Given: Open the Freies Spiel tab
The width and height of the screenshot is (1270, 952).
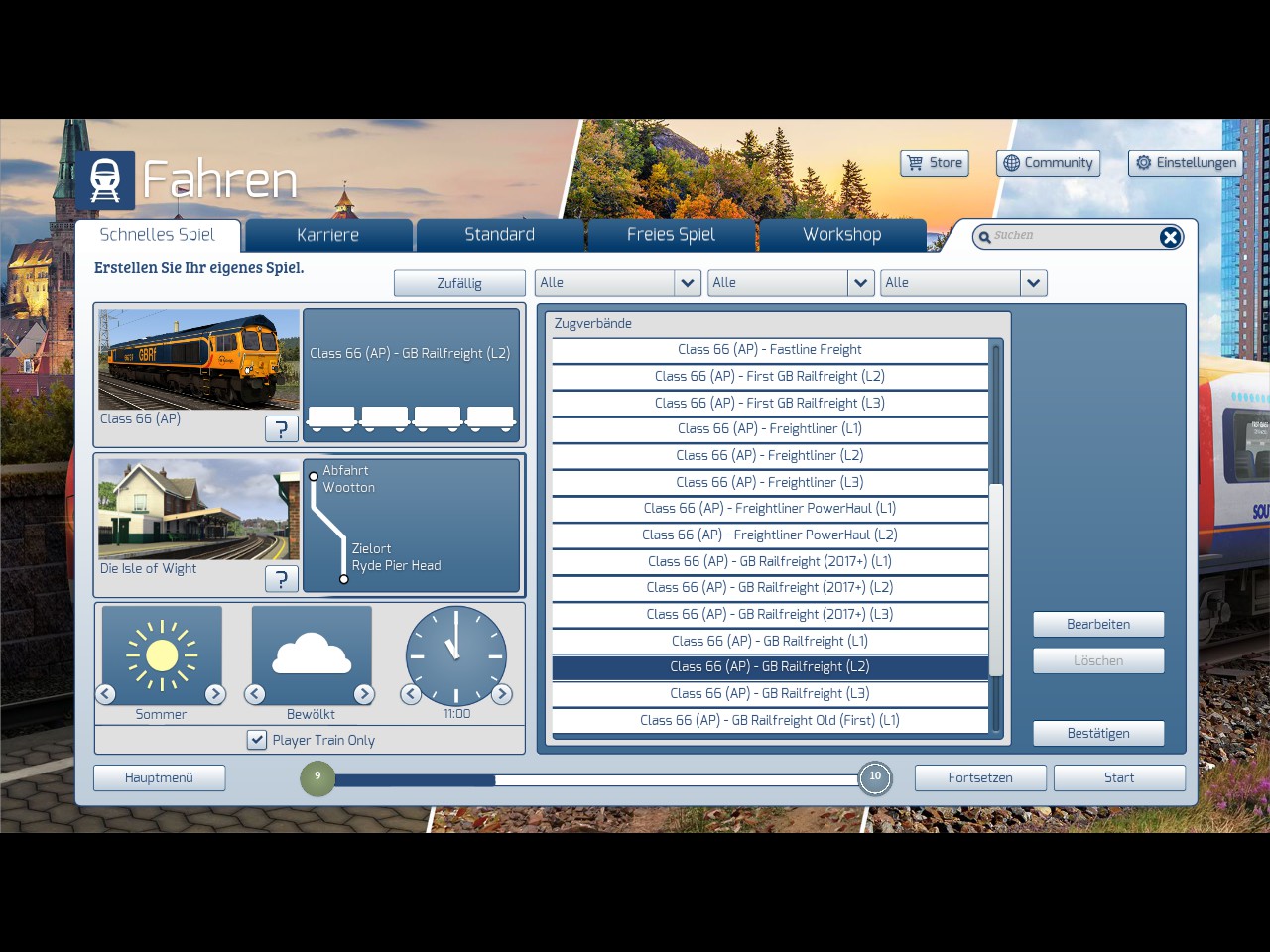Looking at the screenshot, I should (x=672, y=235).
